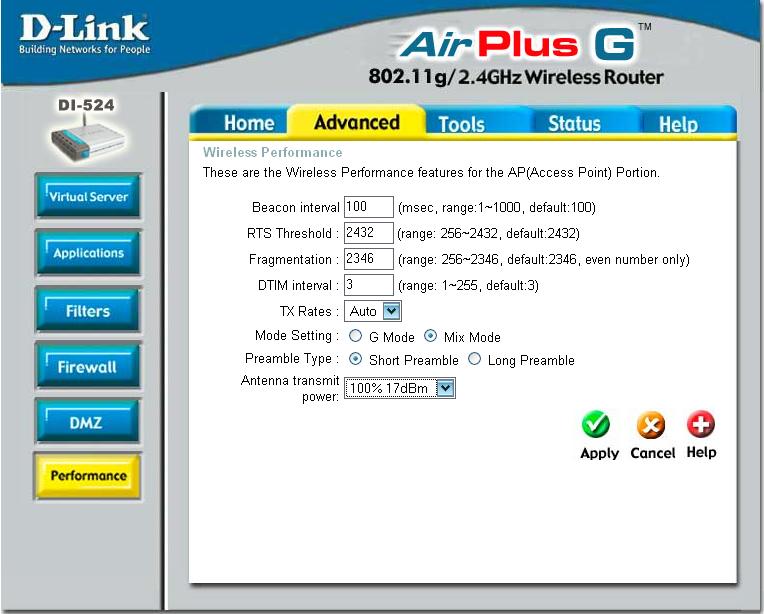Choose the Long Preamble option
The image size is (764, 614).
pyautogui.click(x=474, y=360)
